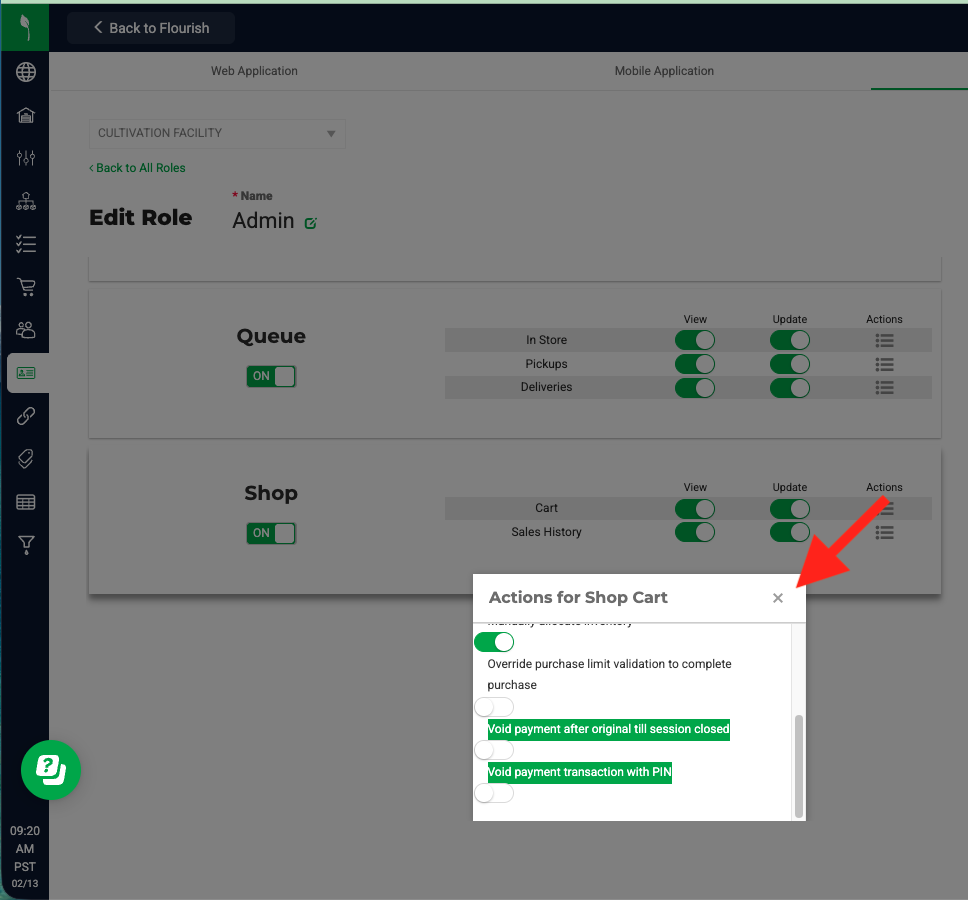
Task: Click the Flourish leaf logo
Action: tap(25, 27)
